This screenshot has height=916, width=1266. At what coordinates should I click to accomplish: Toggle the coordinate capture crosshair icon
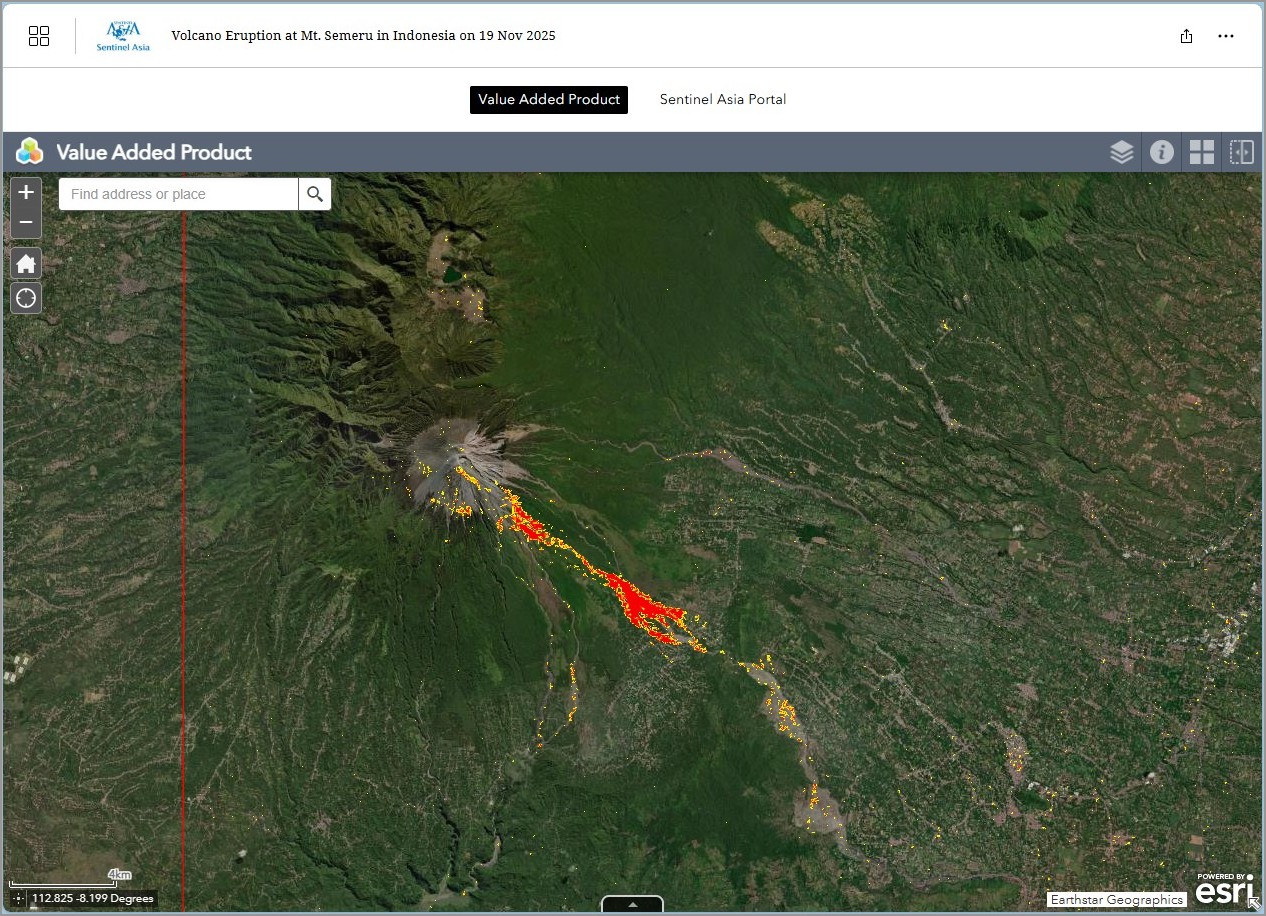coord(18,898)
